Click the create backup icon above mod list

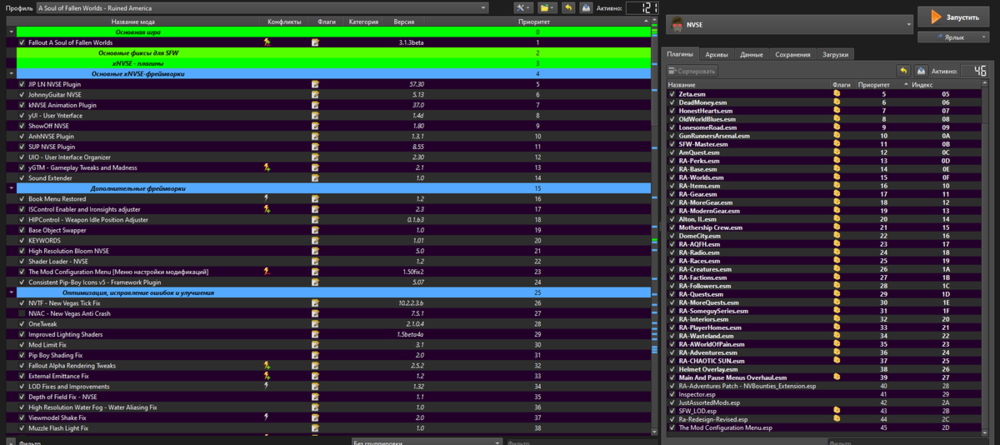(585, 8)
